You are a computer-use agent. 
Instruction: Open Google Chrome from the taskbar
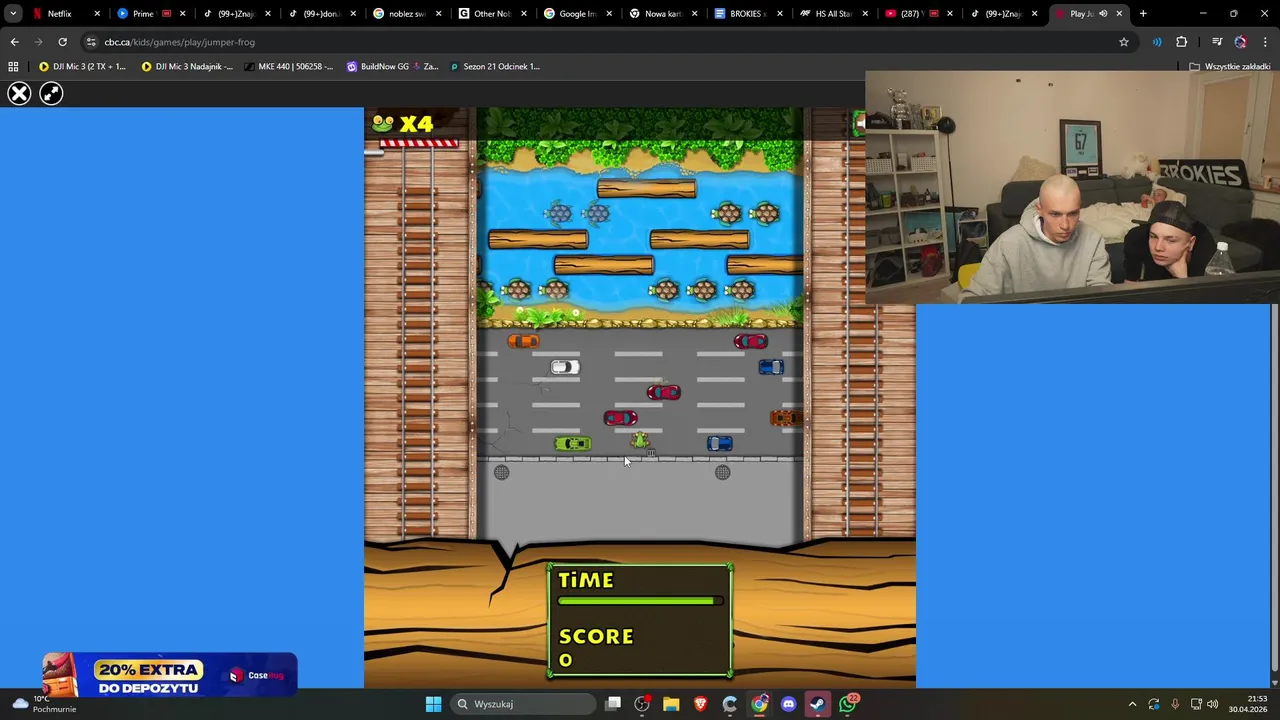[759, 704]
